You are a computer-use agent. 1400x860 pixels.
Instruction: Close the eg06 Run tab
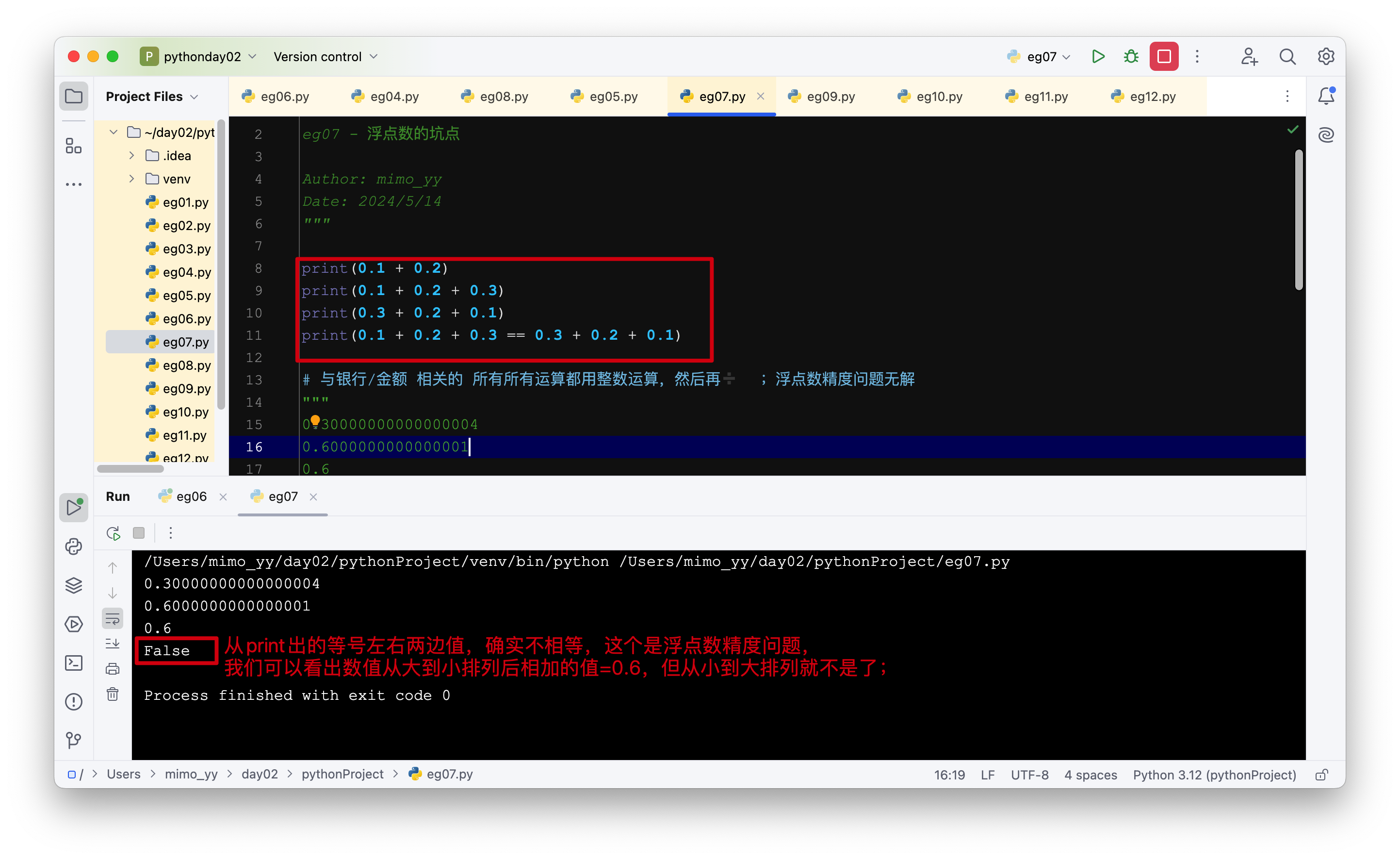pos(223,497)
